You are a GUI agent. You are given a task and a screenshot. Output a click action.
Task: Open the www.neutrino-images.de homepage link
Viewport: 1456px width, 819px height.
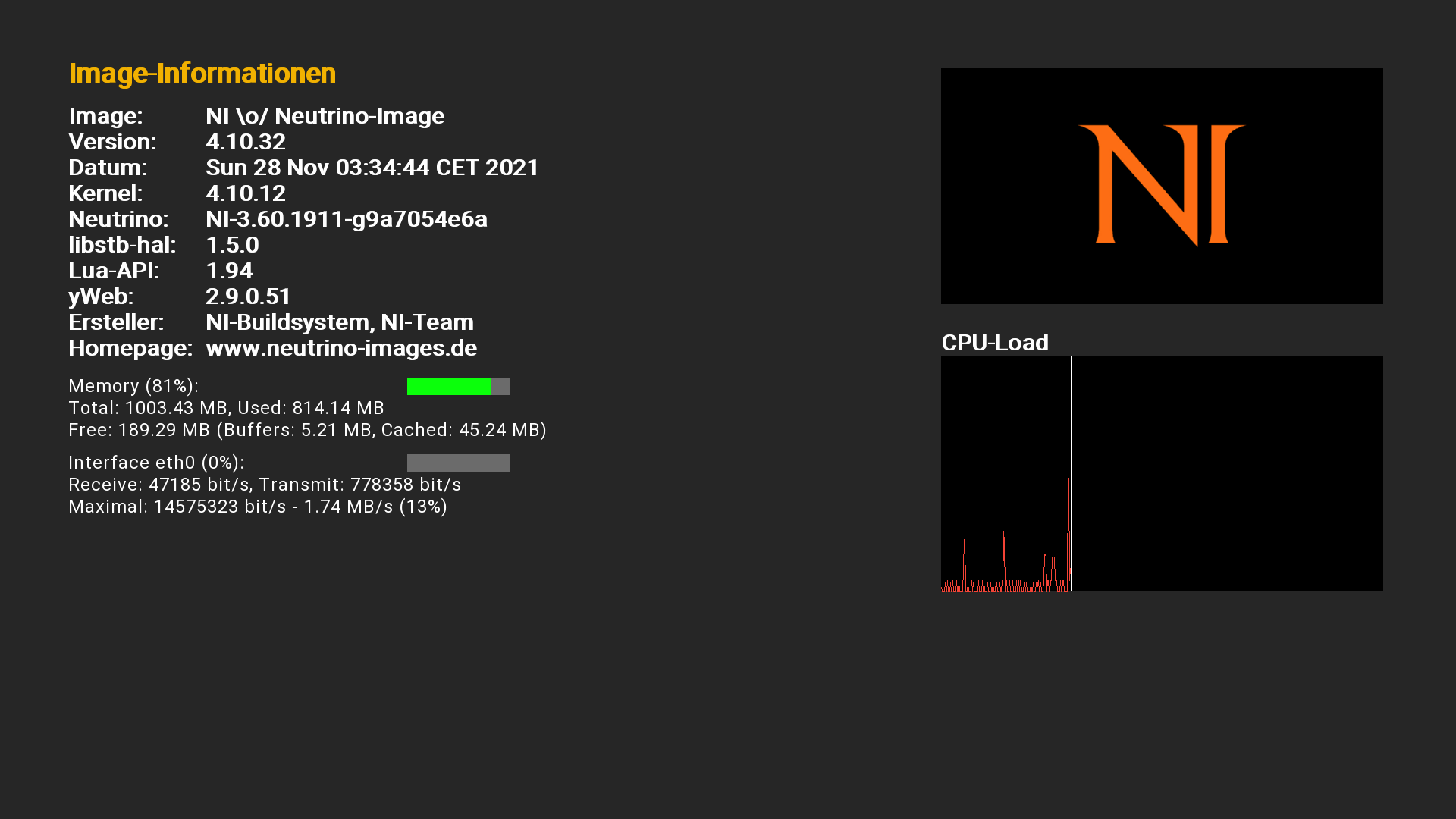tap(341, 348)
